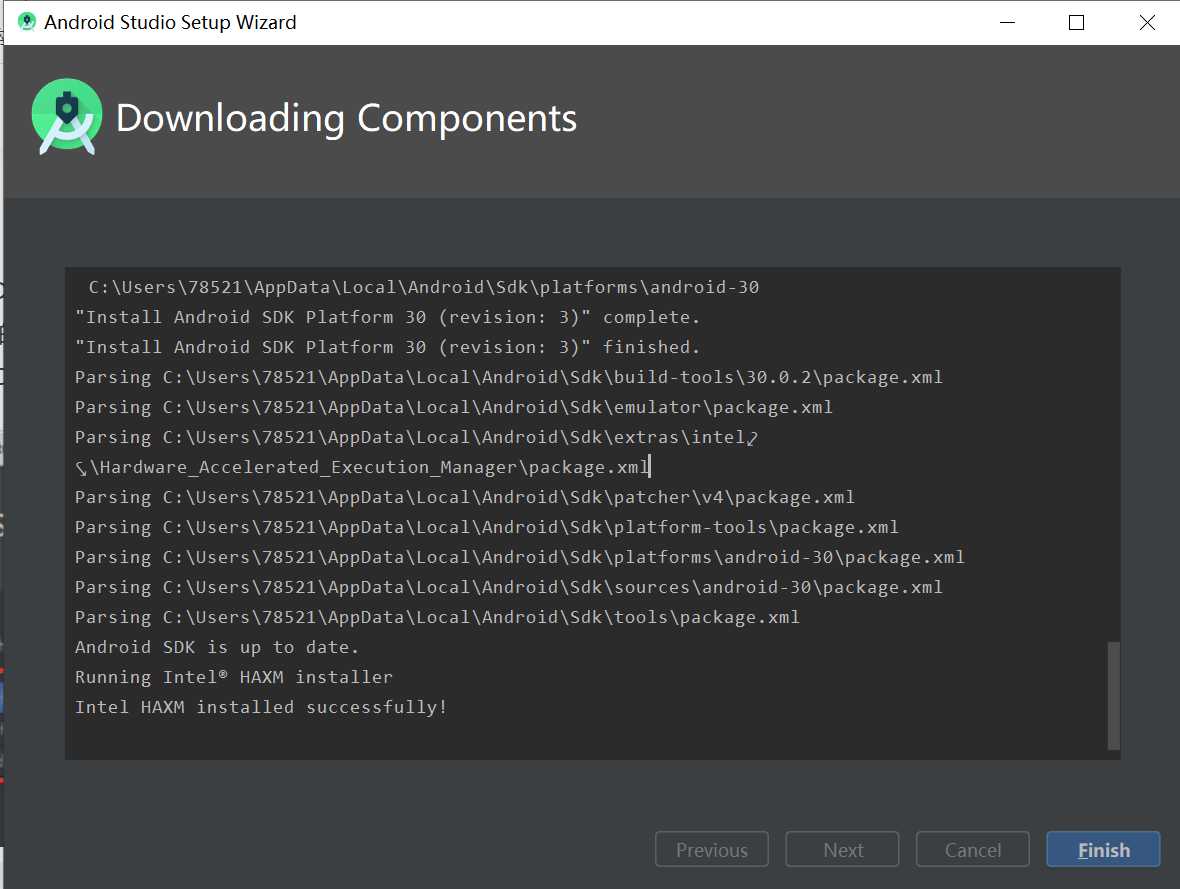Screen dimensions: 1180x889
Task: Click the emulator\package.xml parsing line
Action: 454,406
